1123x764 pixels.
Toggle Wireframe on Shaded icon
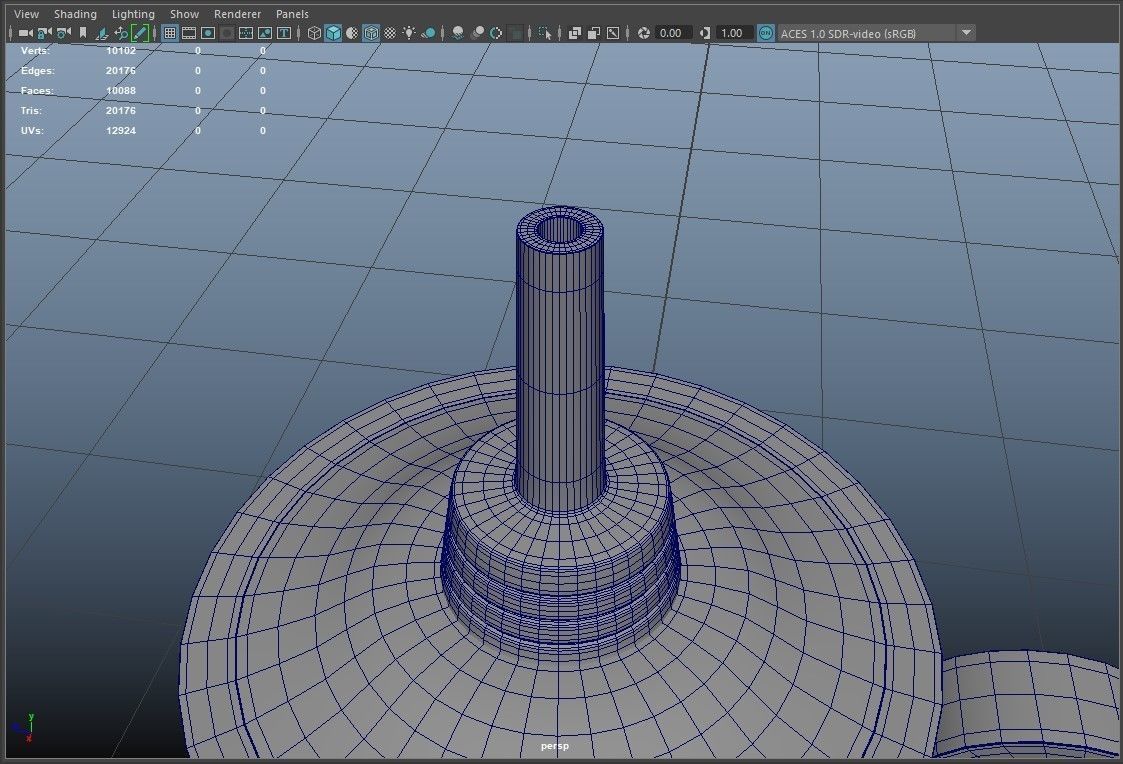[x=370, y=33]
